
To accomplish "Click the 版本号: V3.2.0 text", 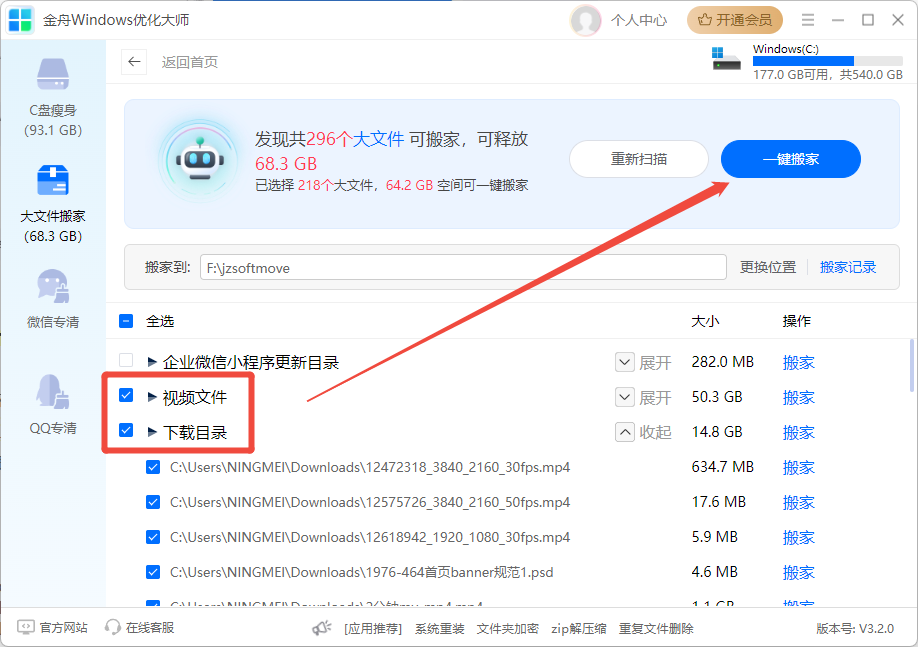I will [x=855, y=629].
